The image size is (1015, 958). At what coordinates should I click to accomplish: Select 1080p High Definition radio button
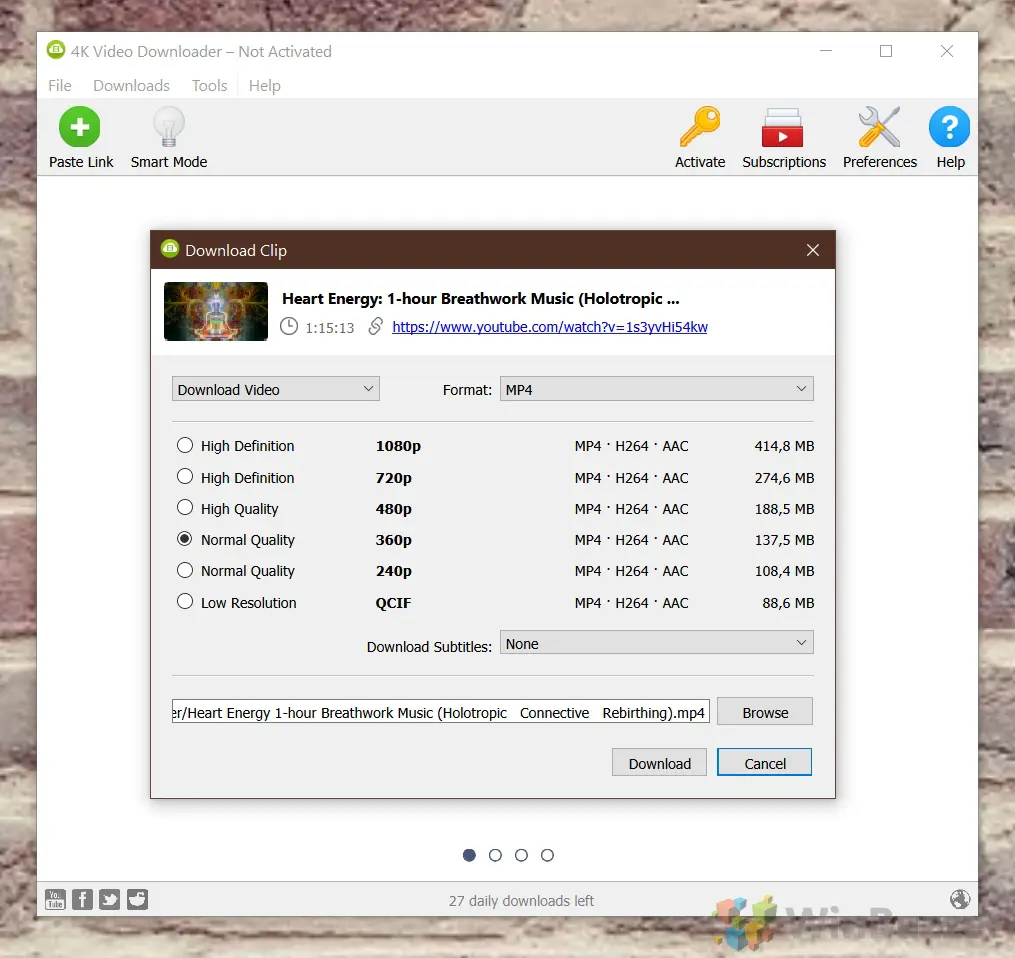tap(185, 446)
